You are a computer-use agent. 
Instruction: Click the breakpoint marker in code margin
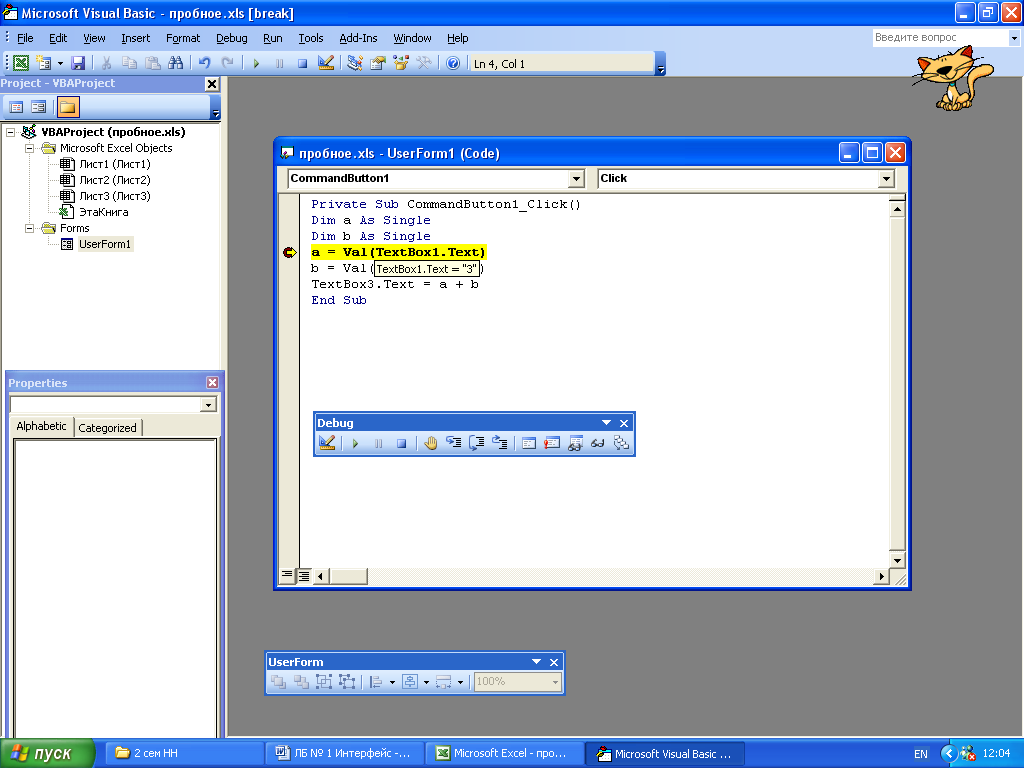(289, 252)
